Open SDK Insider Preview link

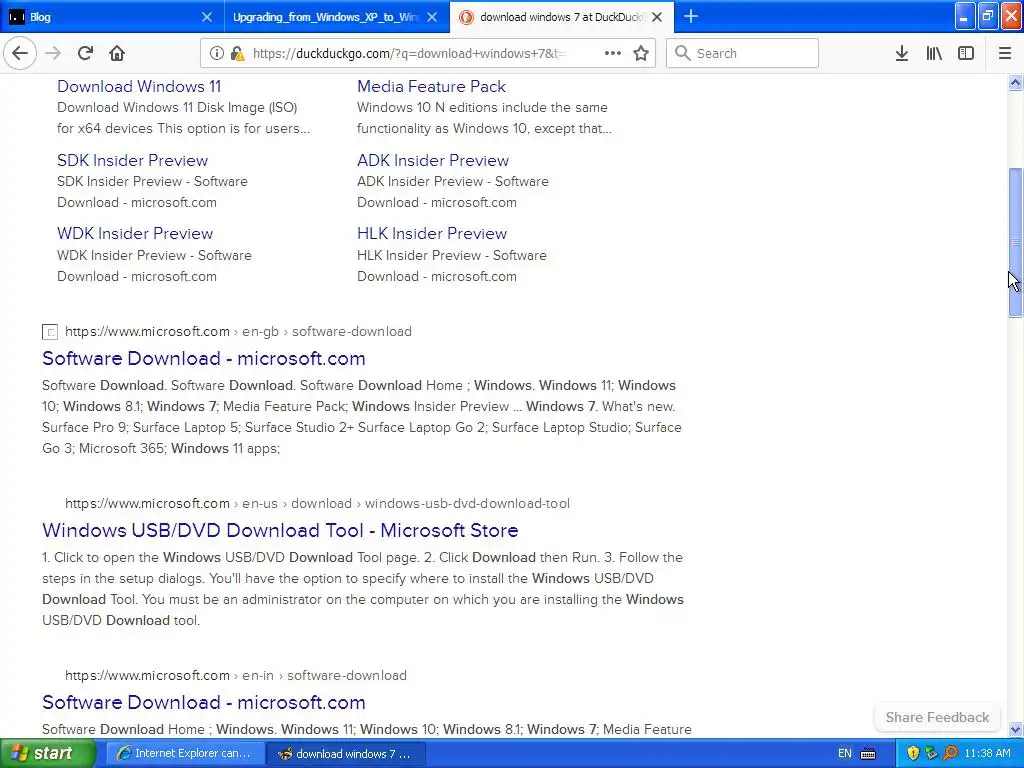pyautogui.click(x=132, y=160)
